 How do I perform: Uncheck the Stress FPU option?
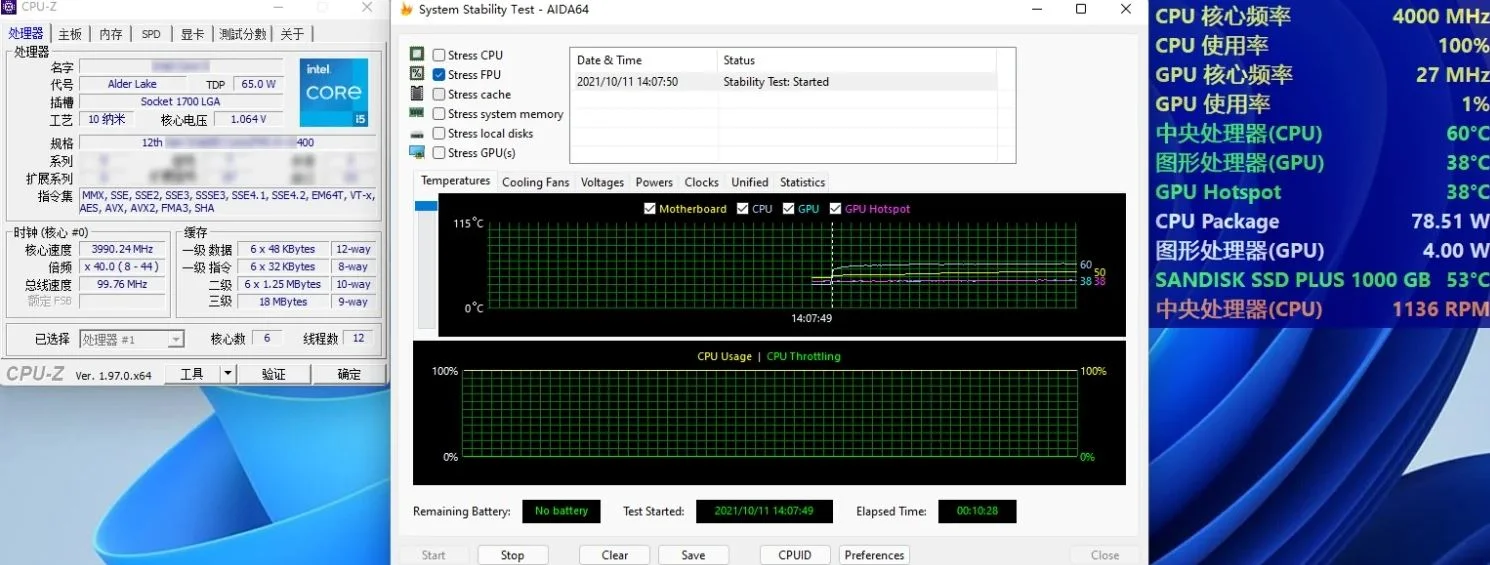point(439,75)
